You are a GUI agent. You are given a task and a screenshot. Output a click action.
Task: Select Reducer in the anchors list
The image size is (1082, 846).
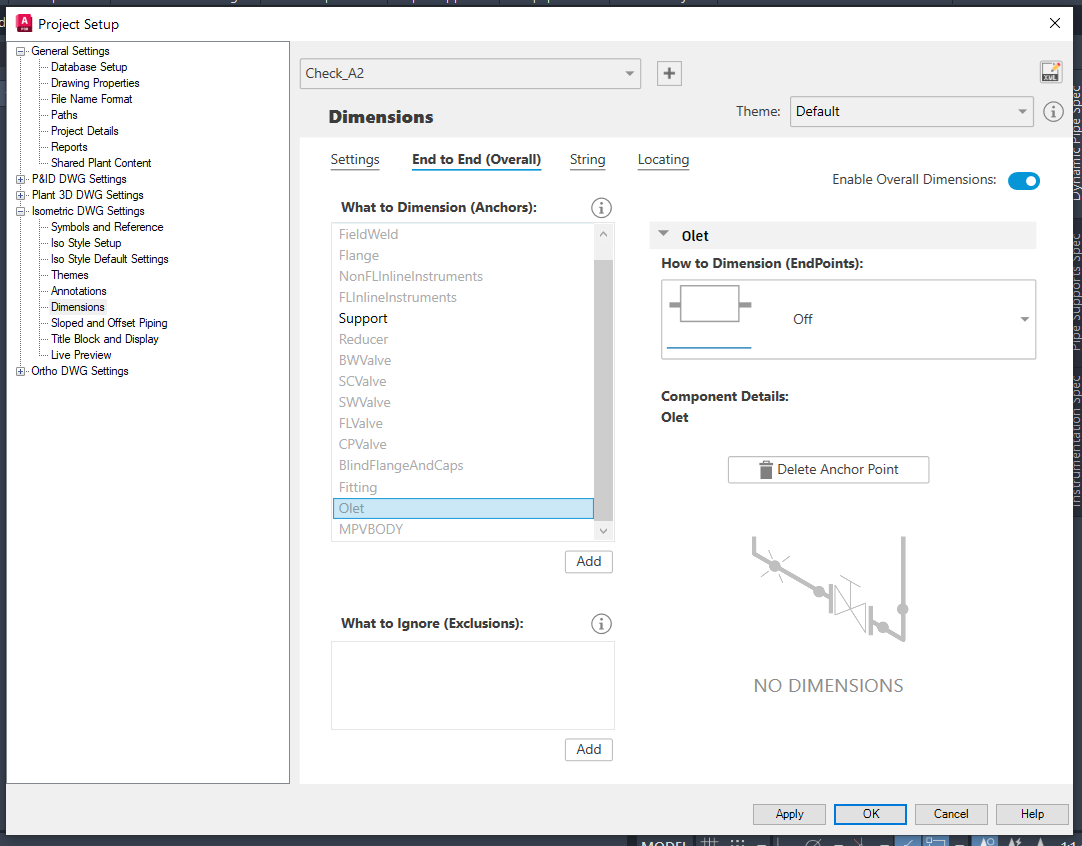[x=462, y=340]
